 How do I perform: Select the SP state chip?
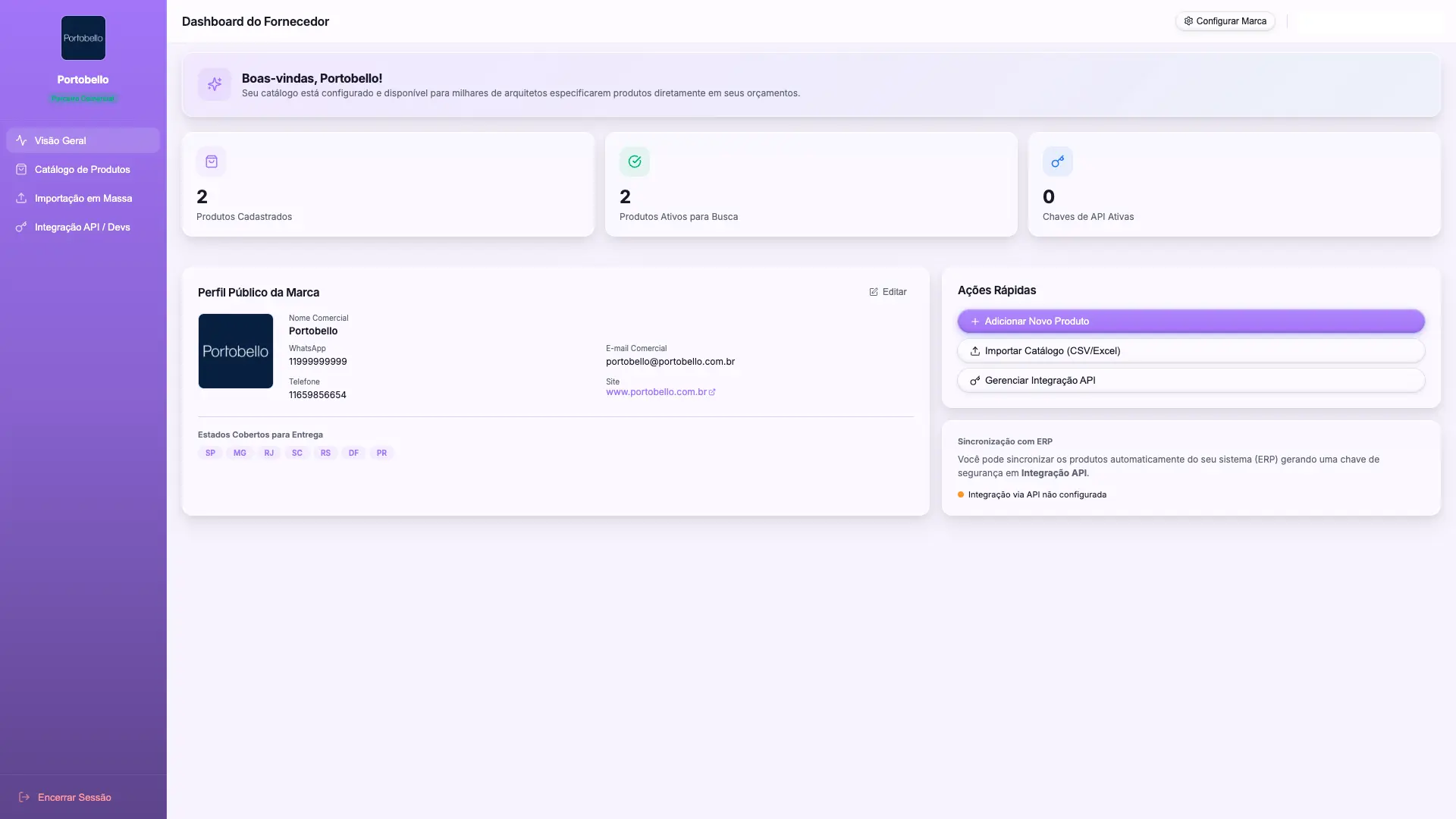210,453
